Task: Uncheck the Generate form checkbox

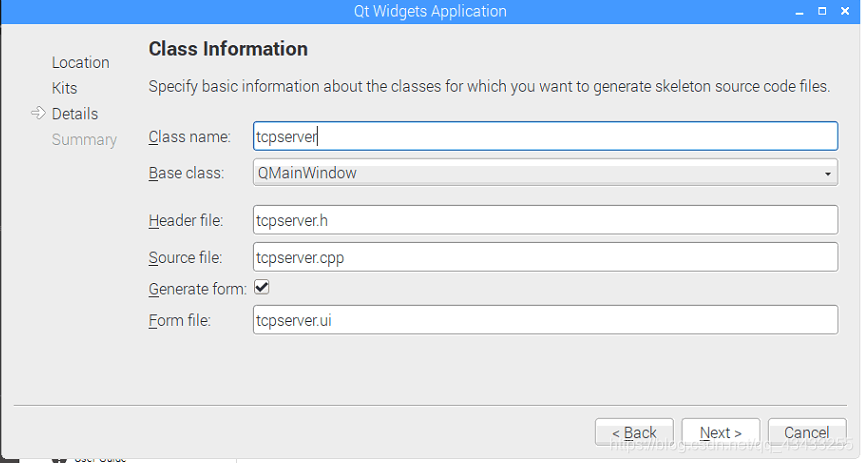Action: click(x=261, y=287)
